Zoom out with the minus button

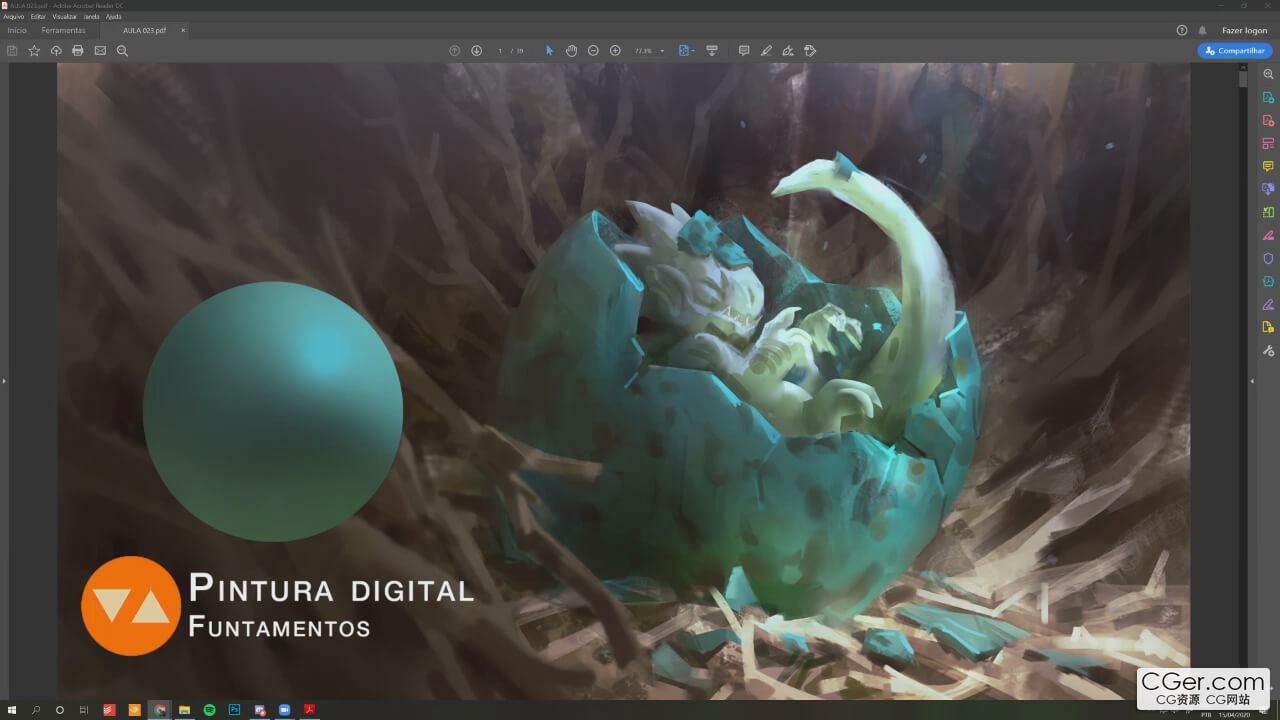click(593, 51)
